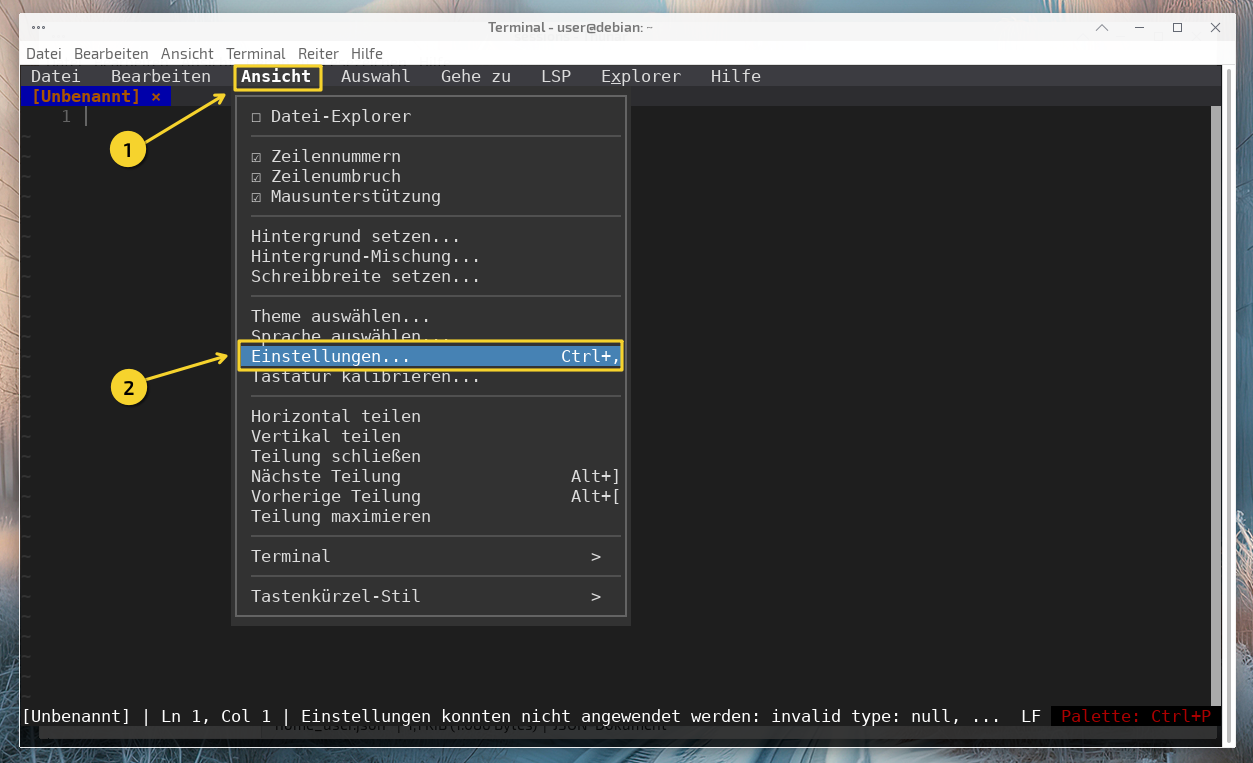
Task: Open the LSP menu
Action: coord(555,77)
